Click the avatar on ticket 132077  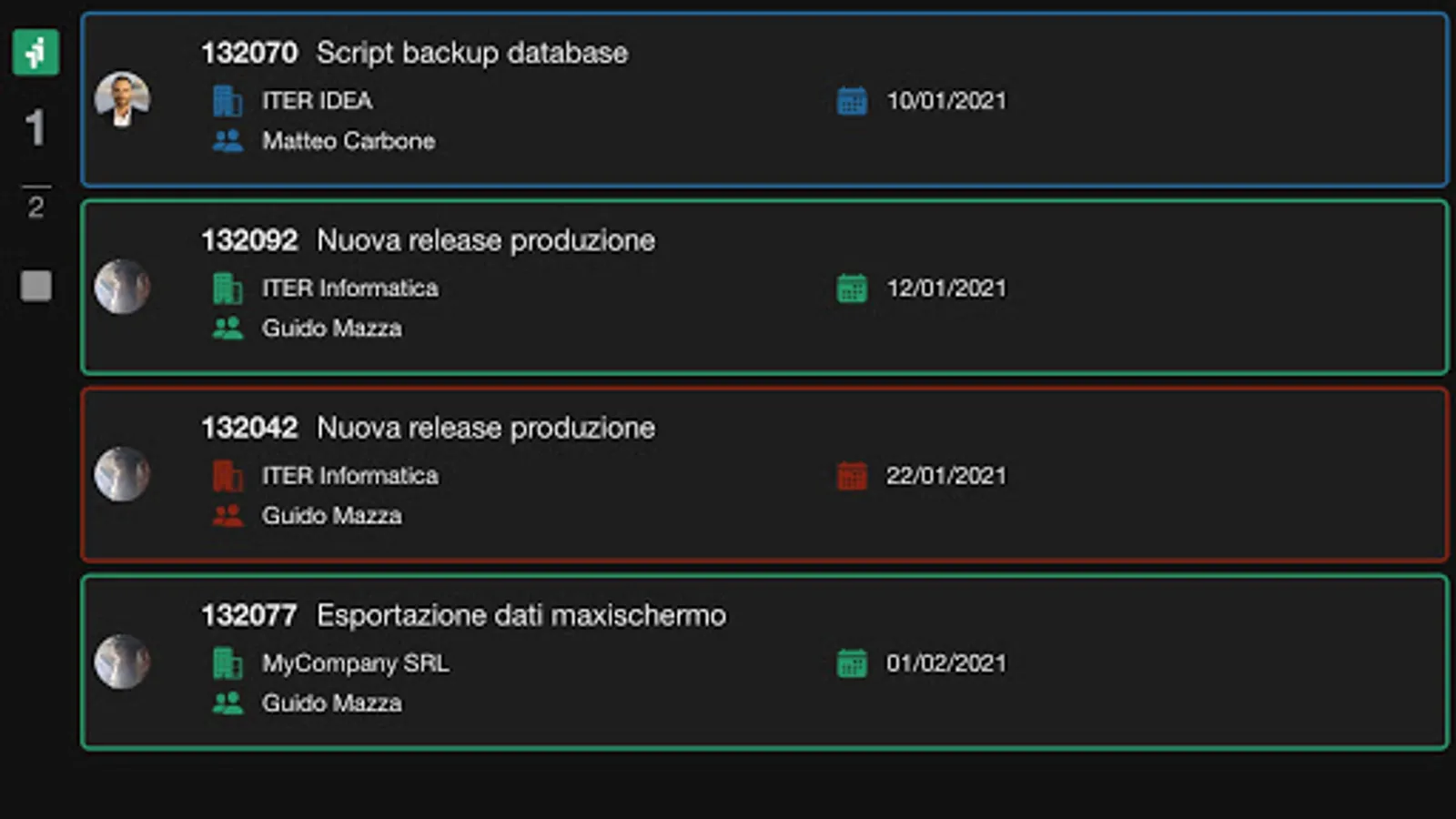tap(122, 662)
